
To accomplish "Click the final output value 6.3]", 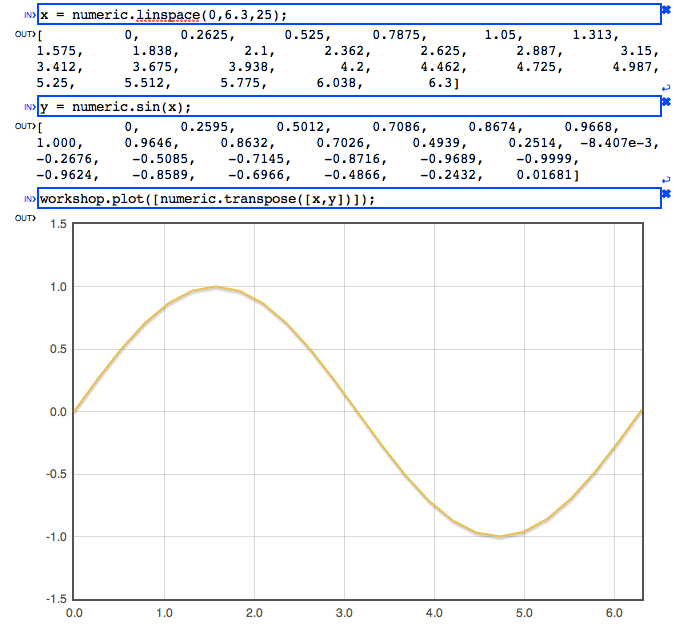I will (x=444, y=83).
